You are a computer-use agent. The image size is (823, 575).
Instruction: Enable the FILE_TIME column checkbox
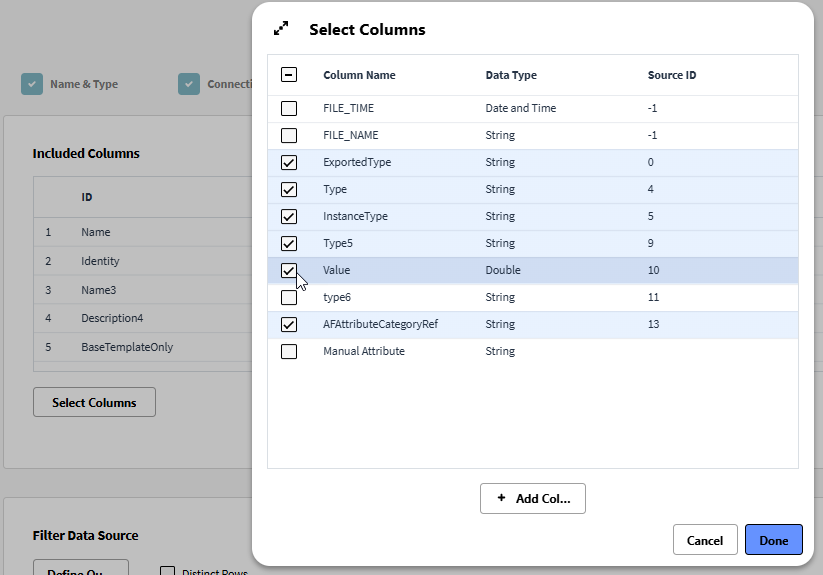[x=289, y=108]
